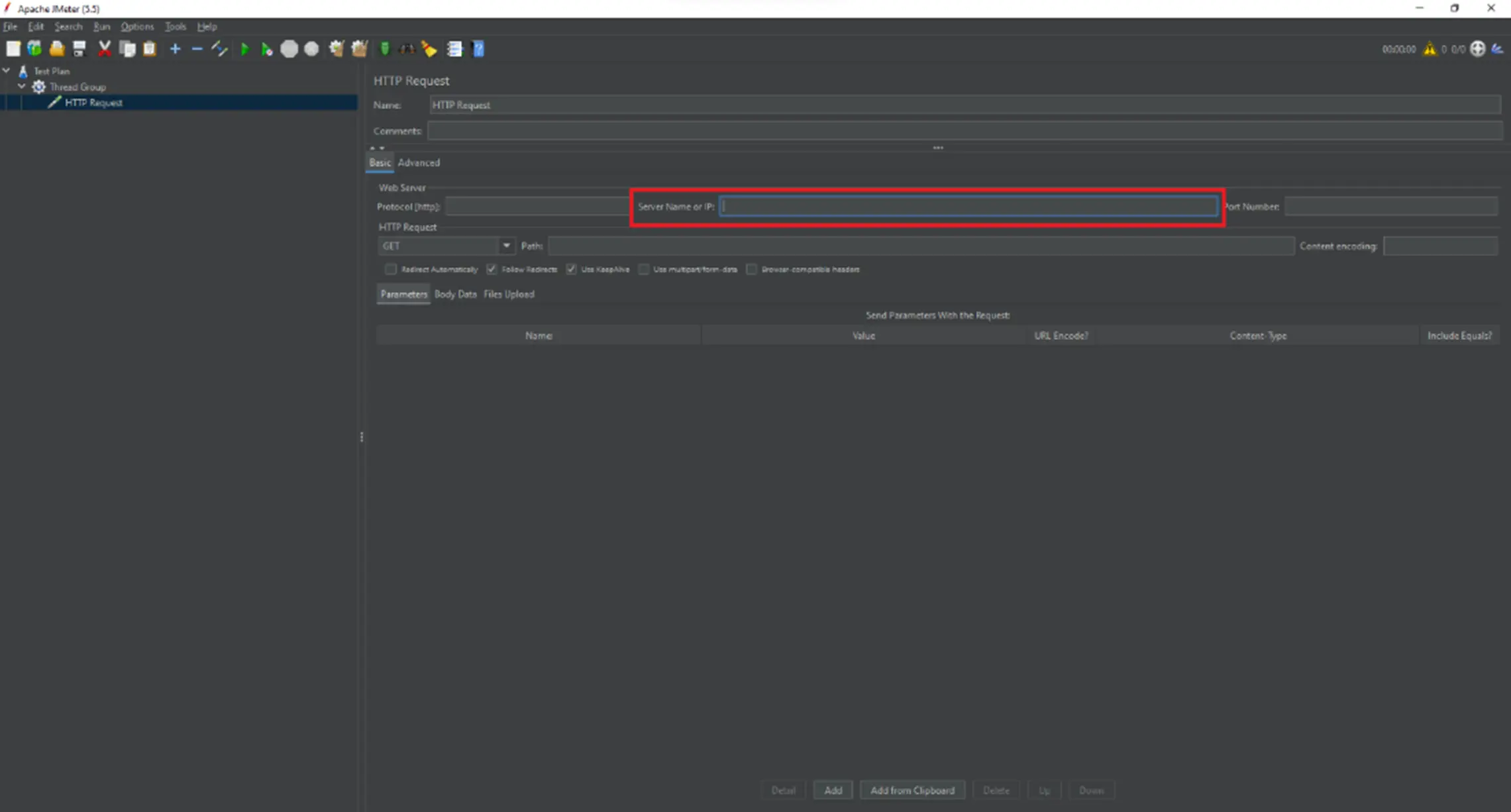Open an existing test plan file
Screen dimensions: 1511x812
(x=57, y=48)
